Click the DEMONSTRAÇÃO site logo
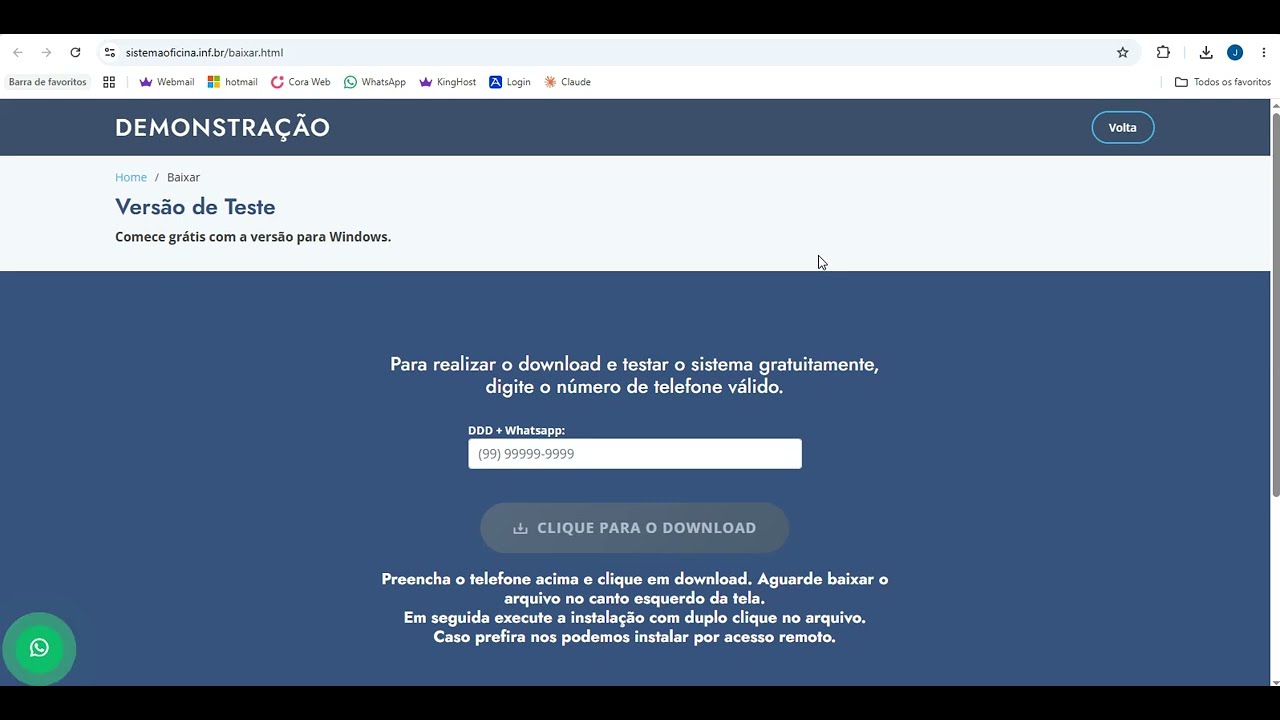Screen dimensions: 1280x720 [x=222, y=127]
